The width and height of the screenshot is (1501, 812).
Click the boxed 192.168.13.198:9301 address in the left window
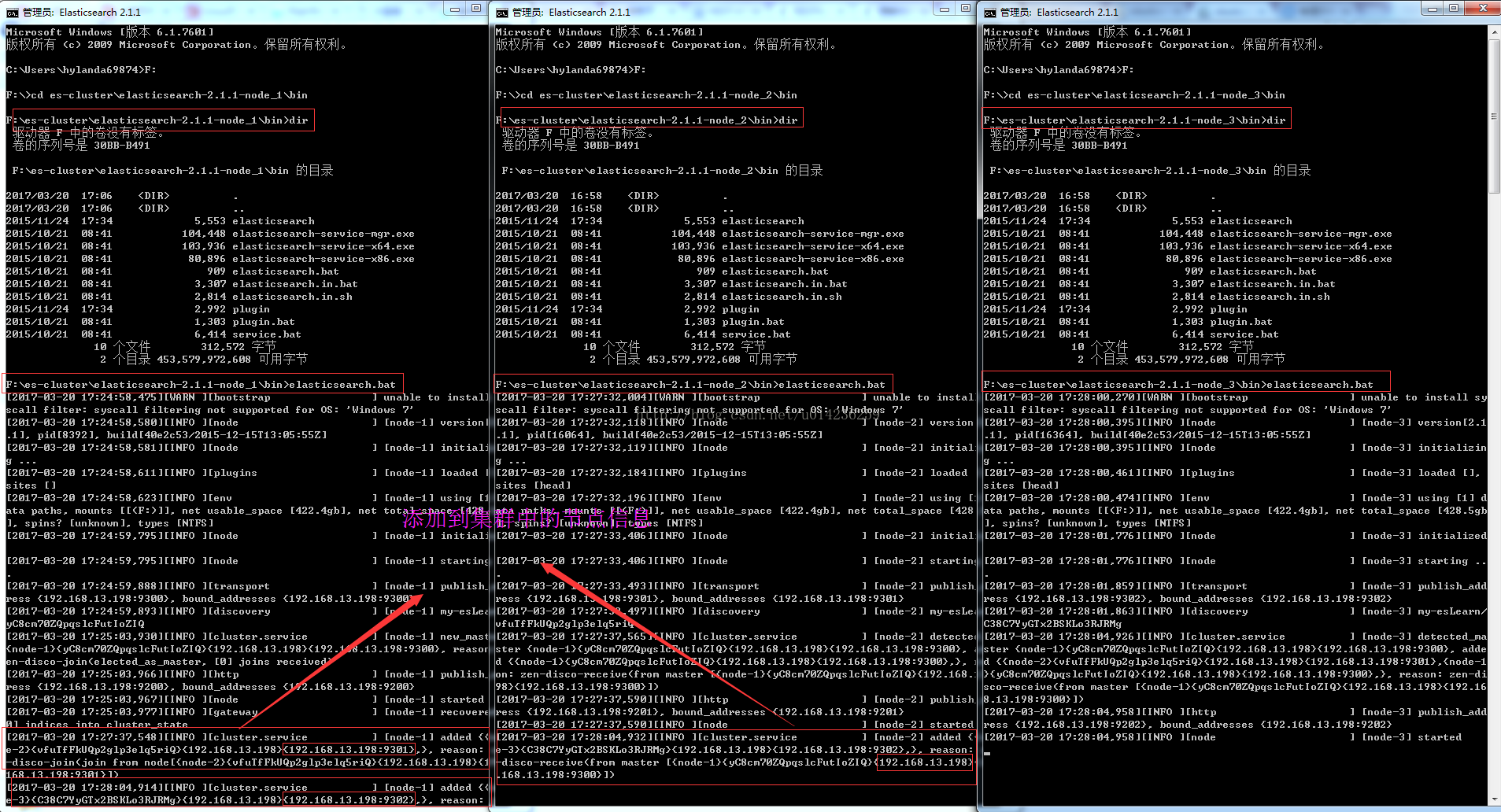349,750
